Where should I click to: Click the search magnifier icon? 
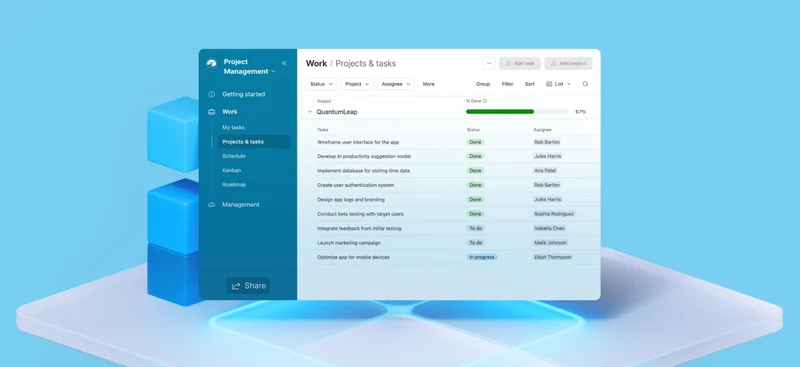point(585,84)
